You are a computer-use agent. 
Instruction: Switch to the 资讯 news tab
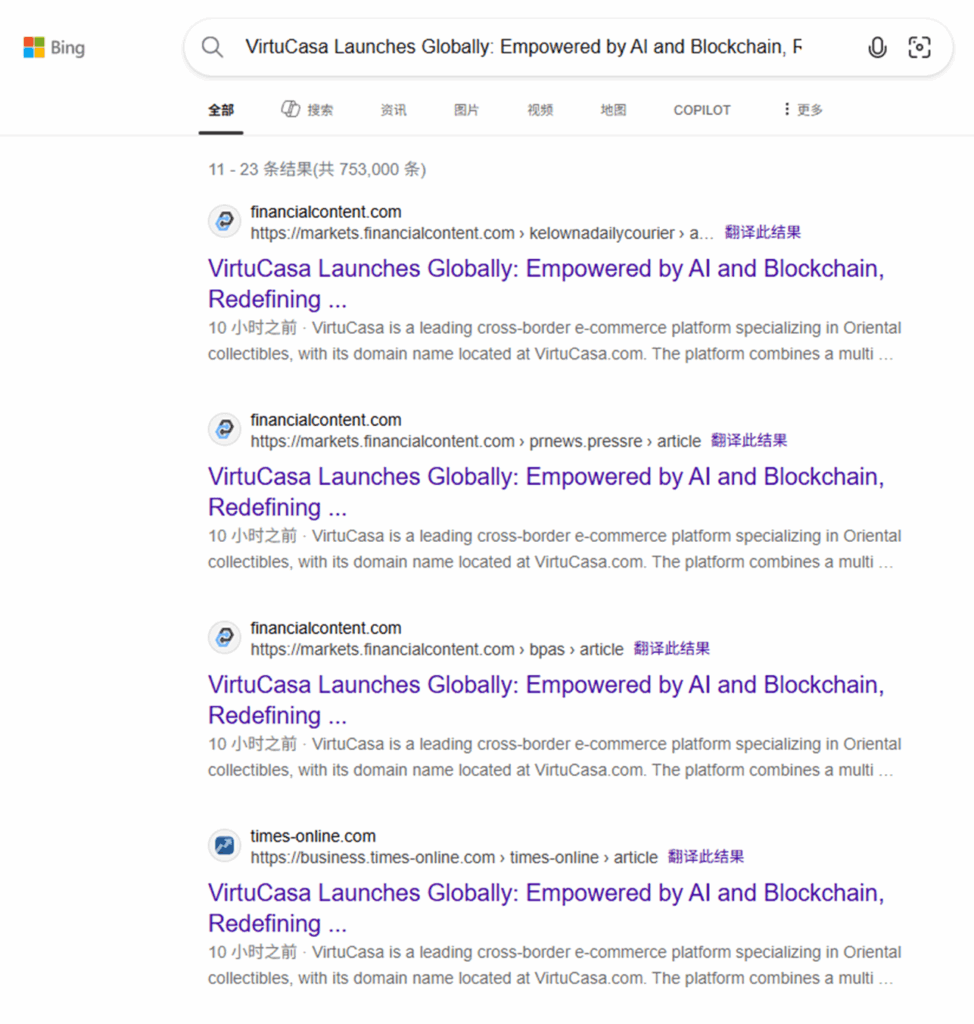click(x=393, y=110)
